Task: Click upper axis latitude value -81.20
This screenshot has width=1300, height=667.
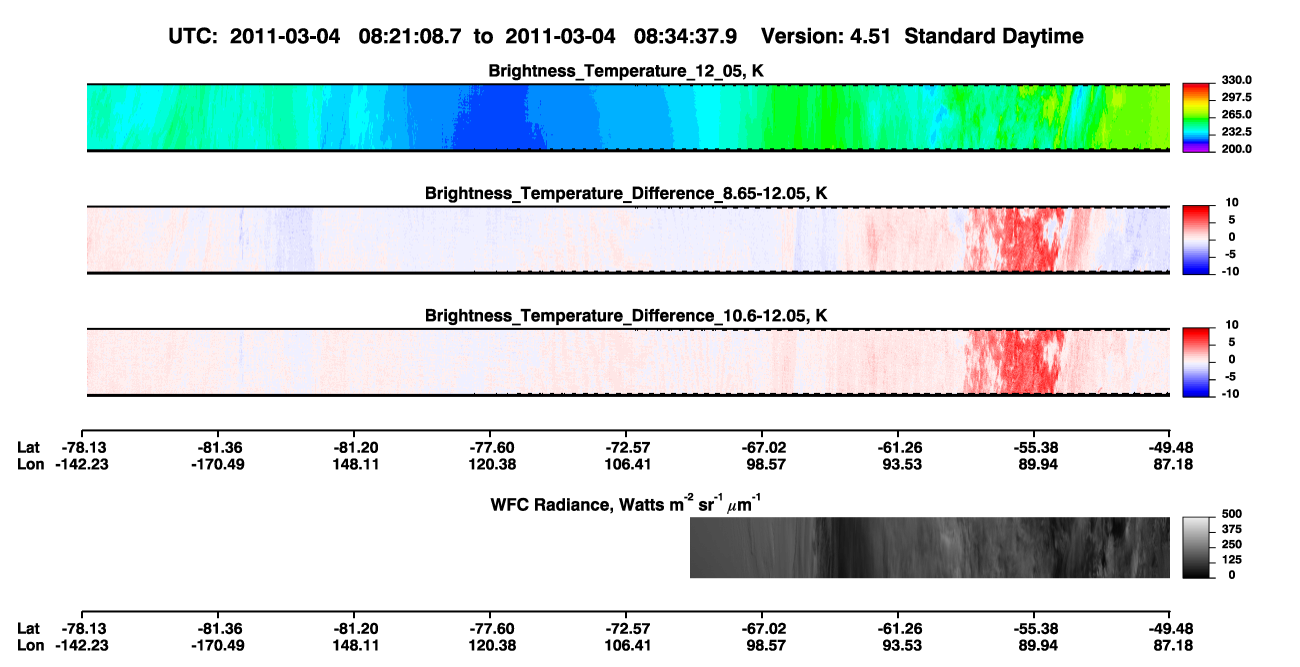Action: tap(354, 447)
